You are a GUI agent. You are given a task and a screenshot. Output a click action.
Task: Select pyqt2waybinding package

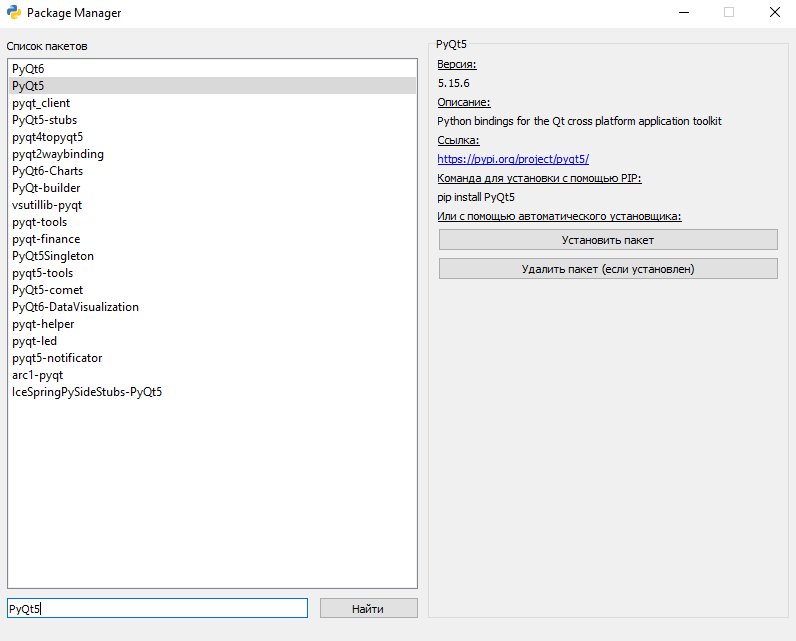coord(212,154)
